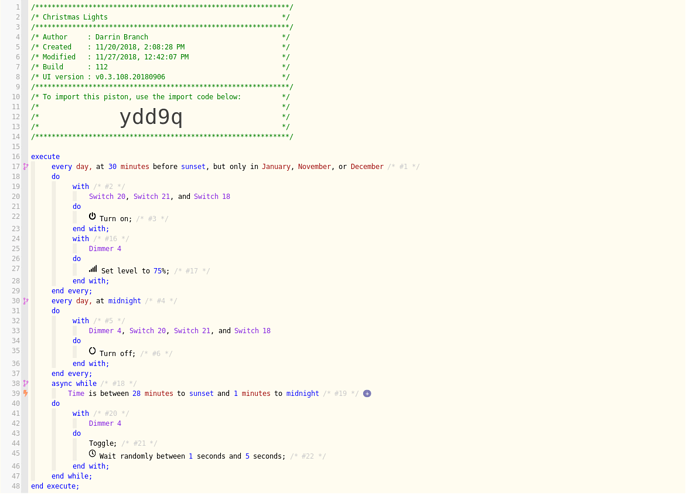This screenshot has width=690, height=495.
Task: Click the 'Toggle;' action
Action: (x=103, y=444)
